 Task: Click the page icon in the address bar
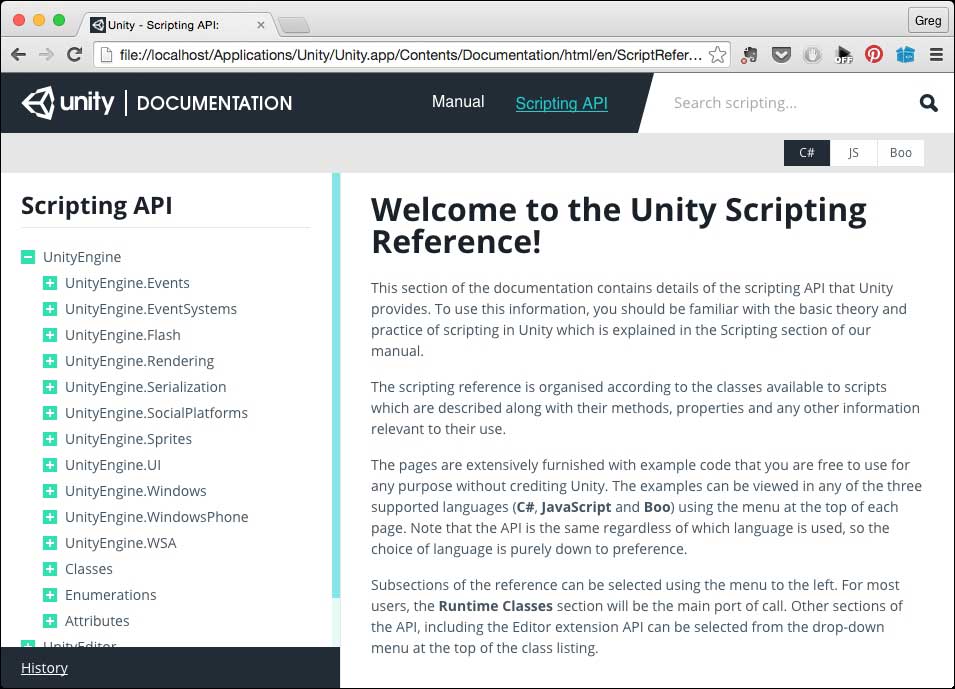pyautogui.click(x=107, y=55)
